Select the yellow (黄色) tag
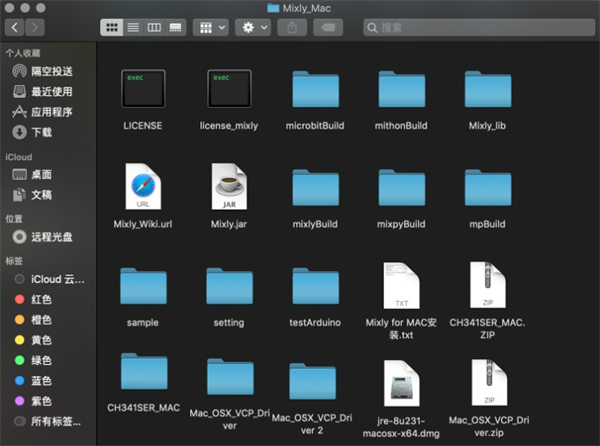 (34, 340)
